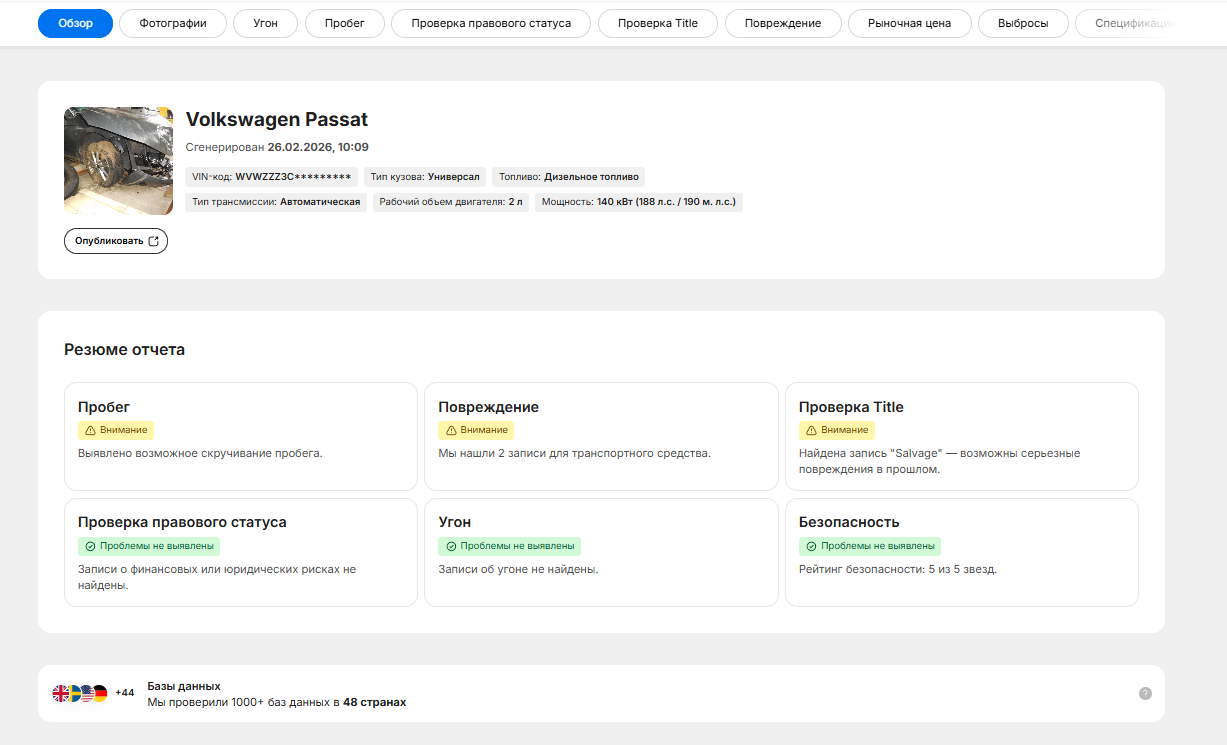Click the text about possible mileage rollback
The width and height of the screenshot is (1227, 745).
click(x=200, y=453)
